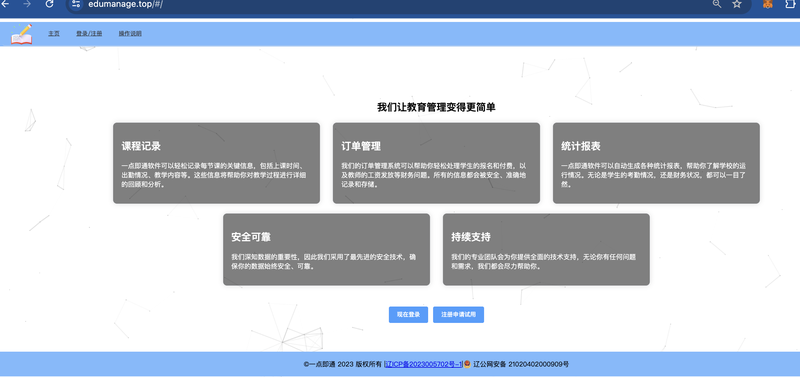Open the browser extensions puzzle icon
The height and width of the screenshot is (377, 800).
791,4
